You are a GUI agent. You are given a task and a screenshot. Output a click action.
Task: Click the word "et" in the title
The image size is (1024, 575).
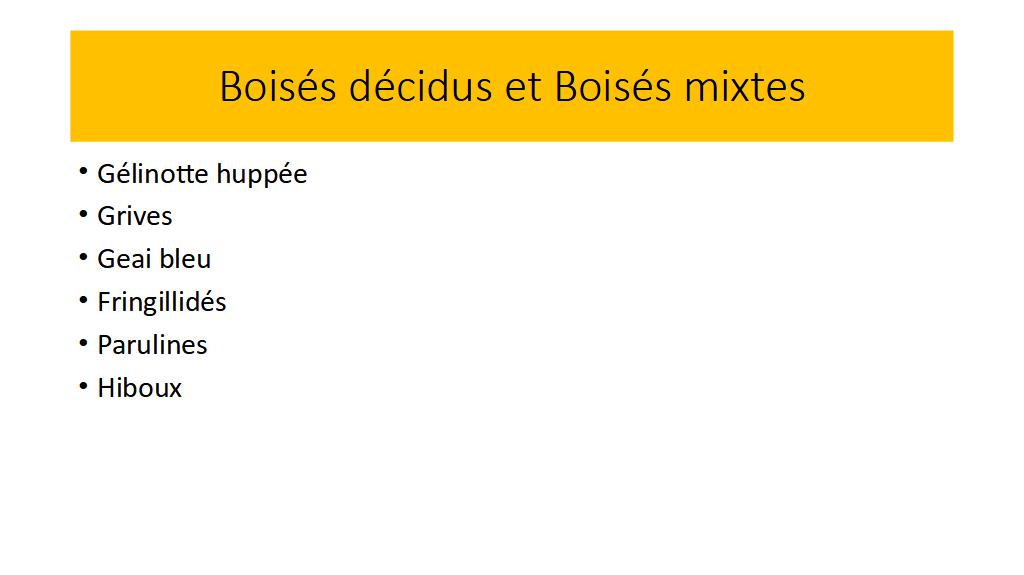(x=522, y=87)
